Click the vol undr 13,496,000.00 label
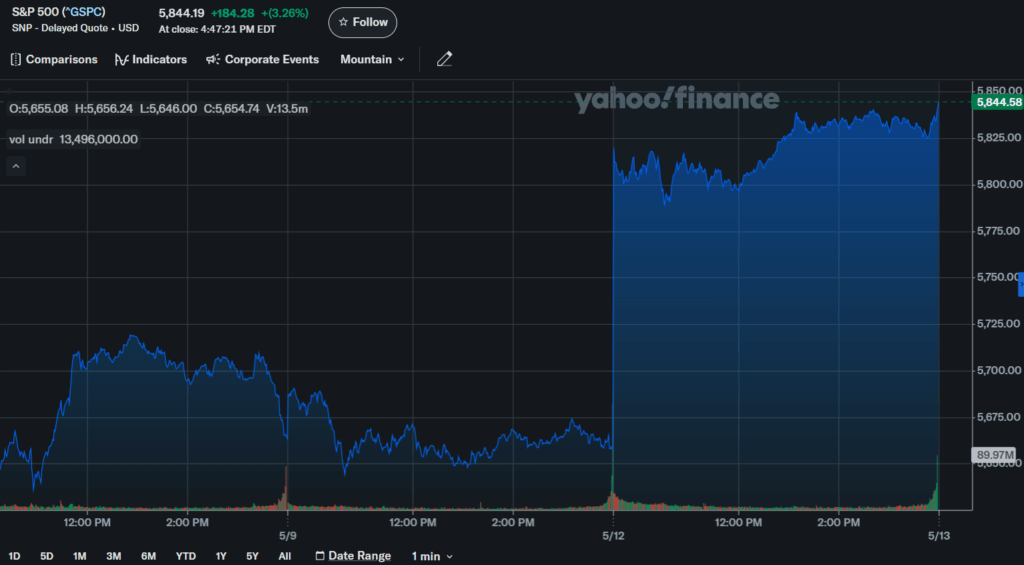Viewport: 1024px width, 565px height. [73, 139]
